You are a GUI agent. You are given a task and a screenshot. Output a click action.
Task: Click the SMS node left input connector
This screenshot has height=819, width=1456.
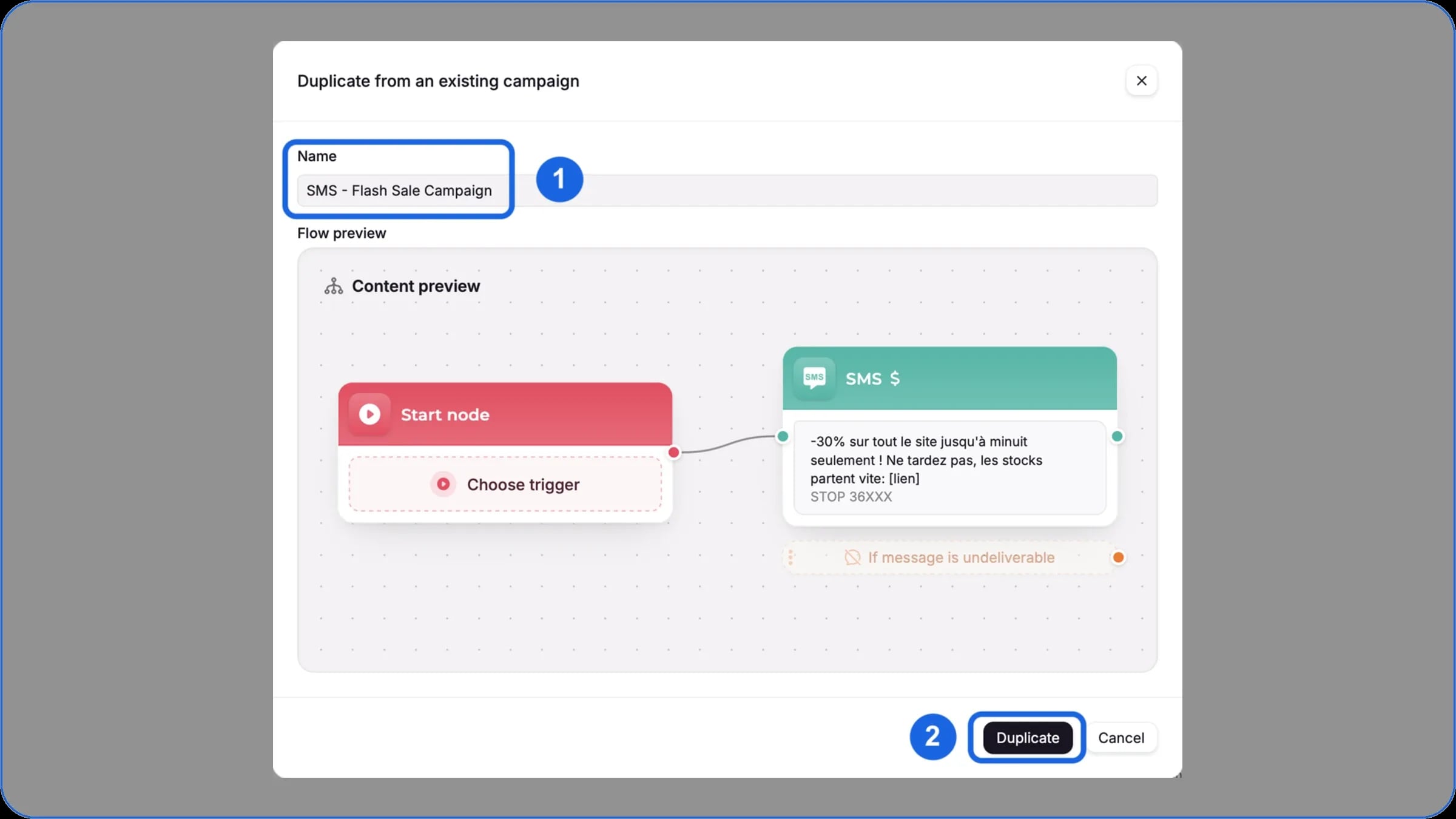[x=783, y=436]
